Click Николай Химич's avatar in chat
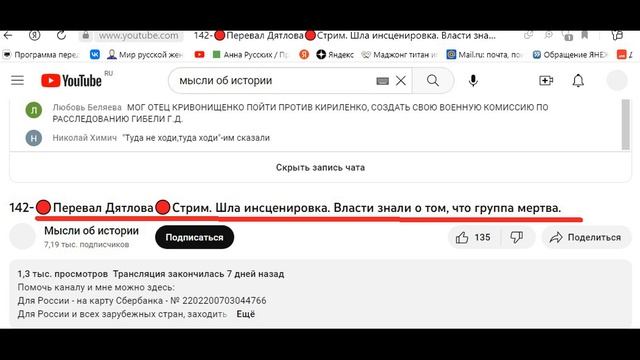 (x=33, y=138)
